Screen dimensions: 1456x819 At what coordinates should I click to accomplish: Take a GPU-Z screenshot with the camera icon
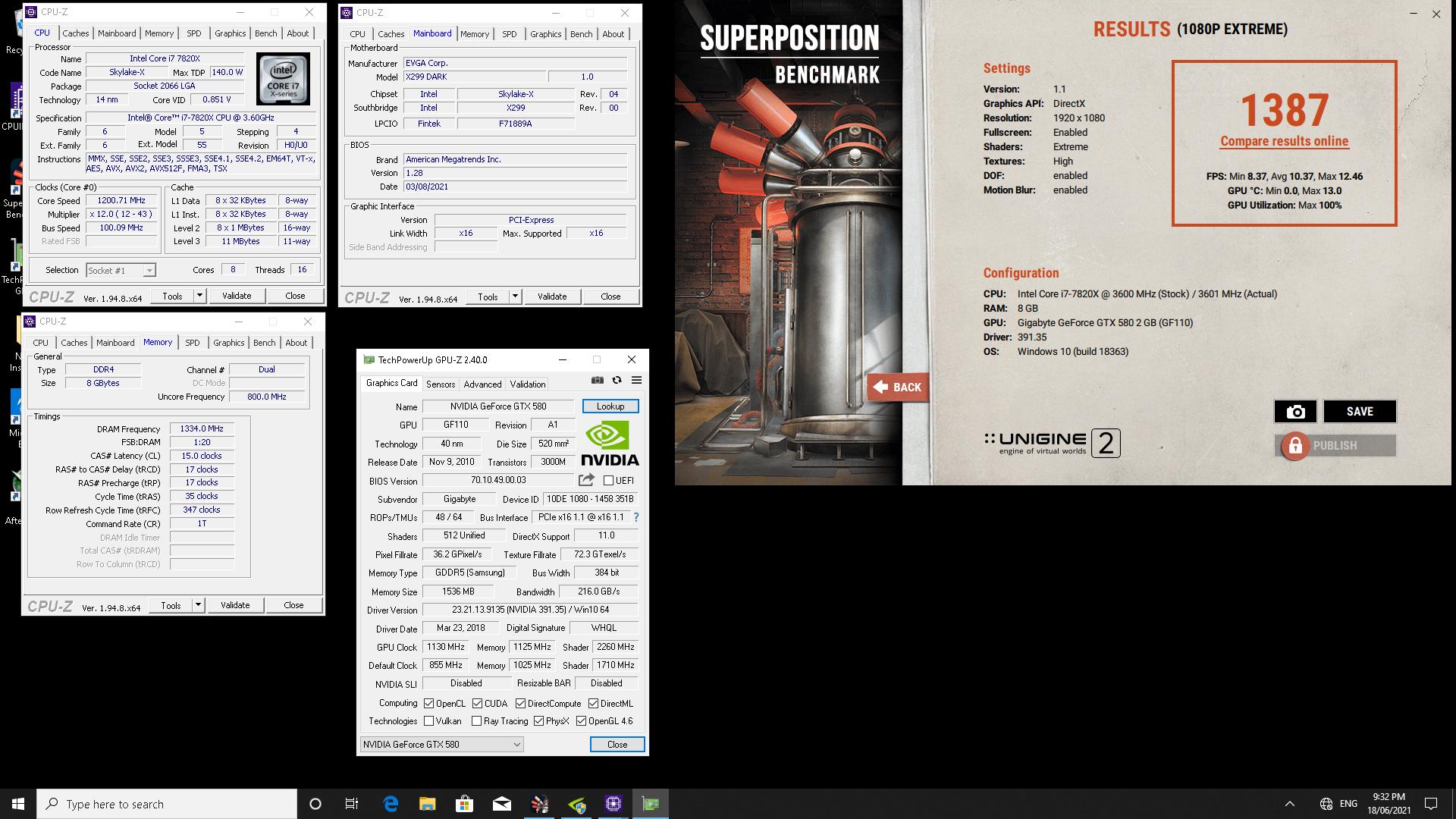pyautogui.click(x=598, y=380)
